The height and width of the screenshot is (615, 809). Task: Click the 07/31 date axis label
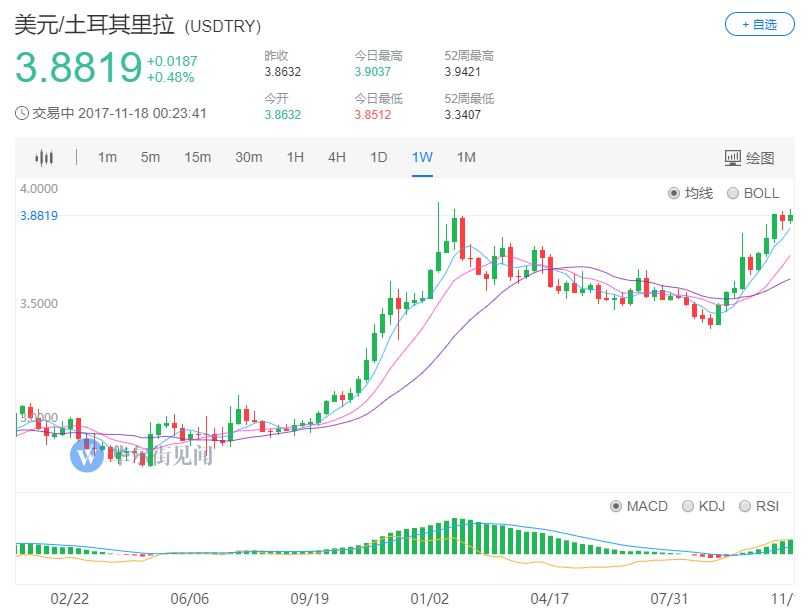(669, 599)
